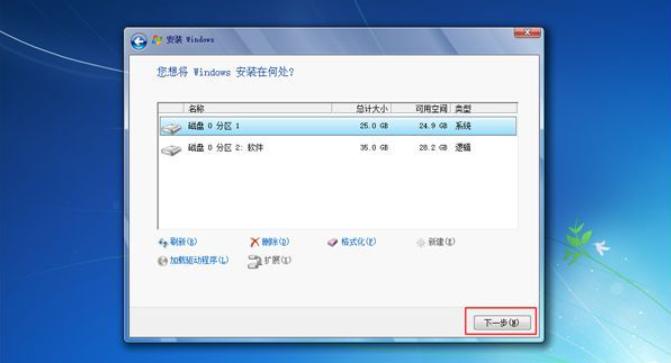Create a new partition with 新建(E)

click(441, 242)
